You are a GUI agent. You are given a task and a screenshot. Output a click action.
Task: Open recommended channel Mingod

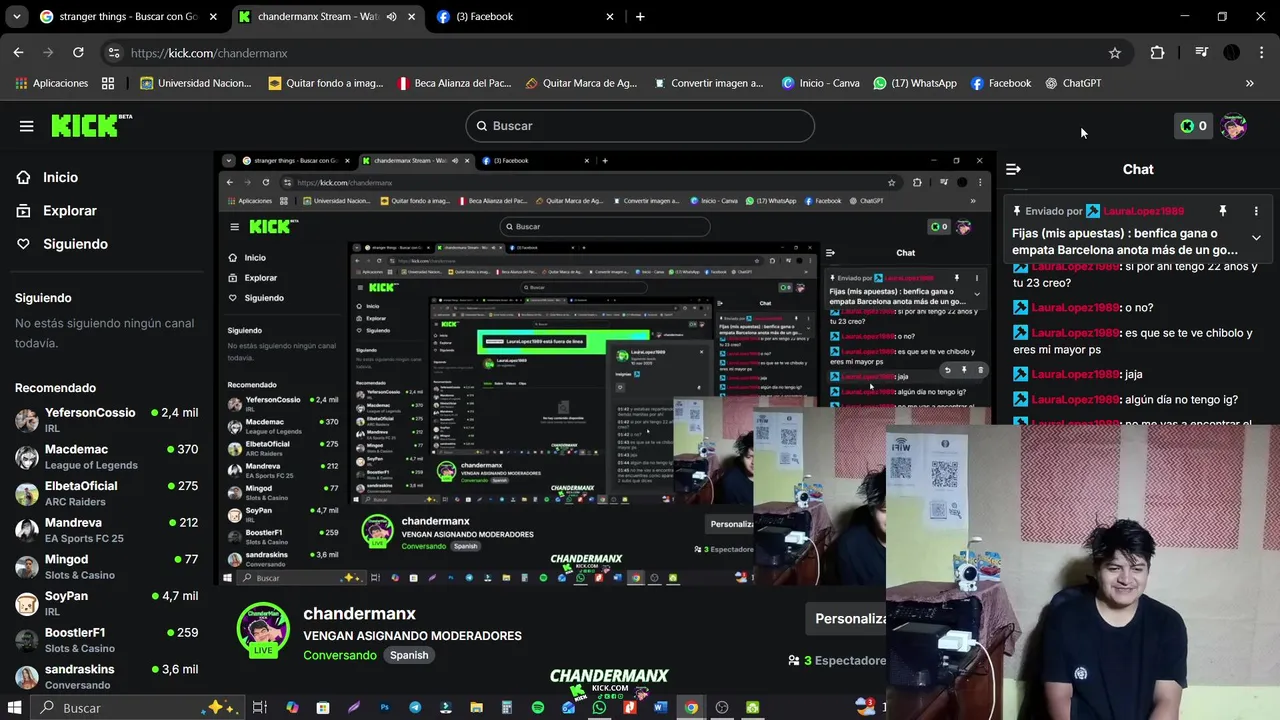tap(106, 567)
